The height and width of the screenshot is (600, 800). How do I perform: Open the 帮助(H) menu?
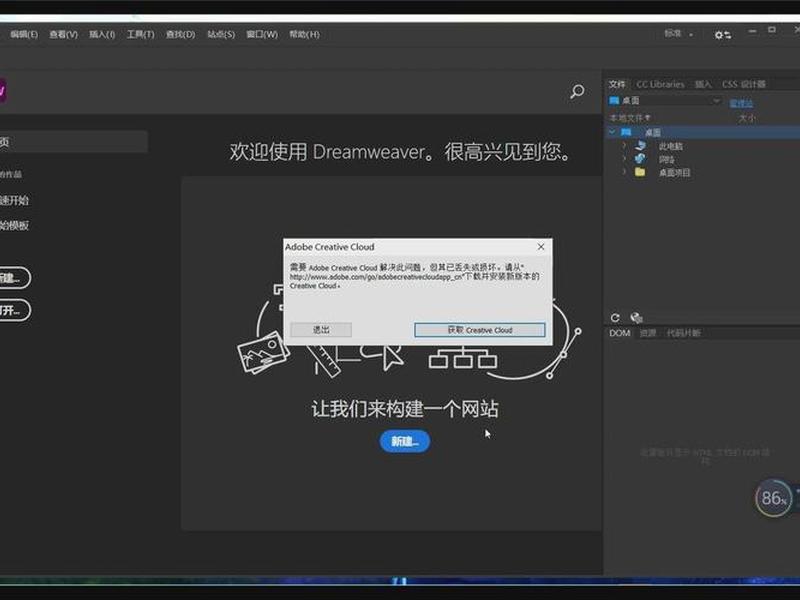[x=304, y=34]
